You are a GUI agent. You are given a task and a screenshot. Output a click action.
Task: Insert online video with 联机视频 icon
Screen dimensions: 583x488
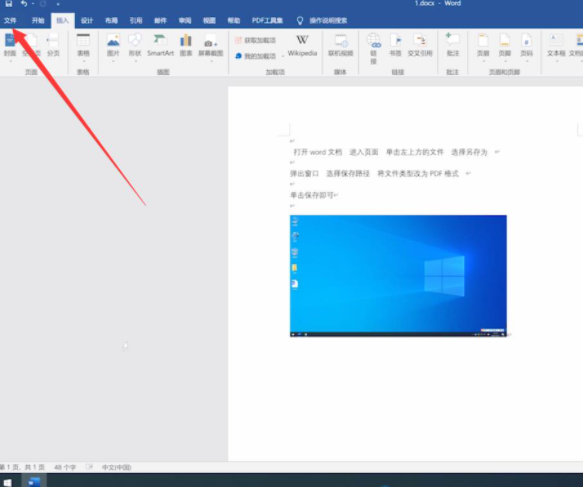[340, 45]
